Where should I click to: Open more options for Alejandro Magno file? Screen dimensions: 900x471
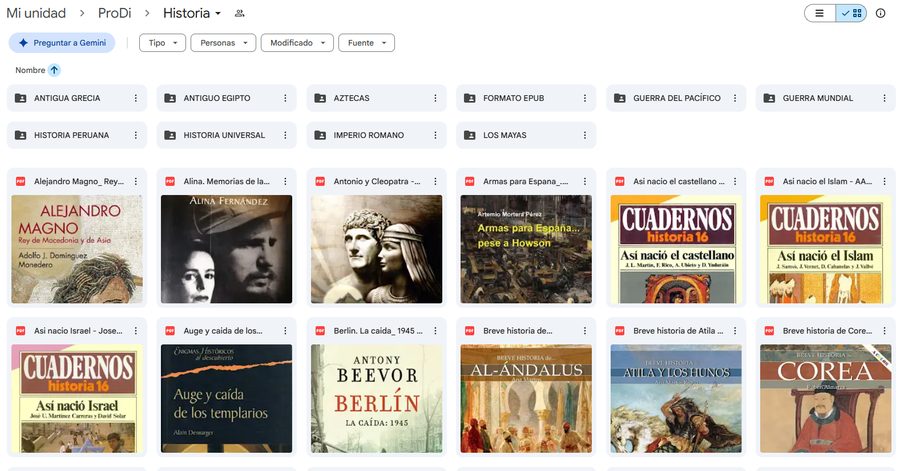point(135,181)
